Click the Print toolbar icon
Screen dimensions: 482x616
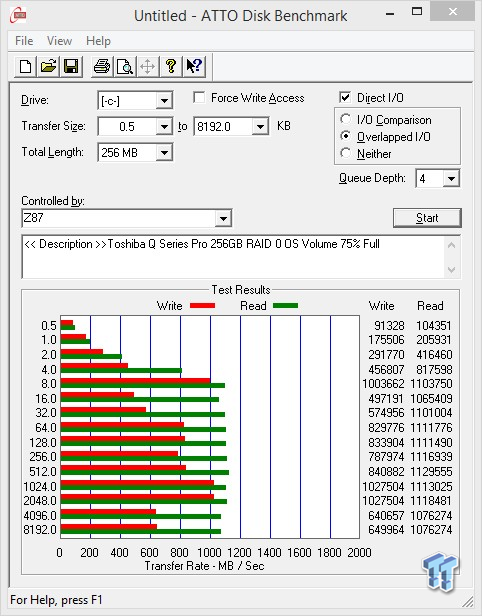point(102,66)
